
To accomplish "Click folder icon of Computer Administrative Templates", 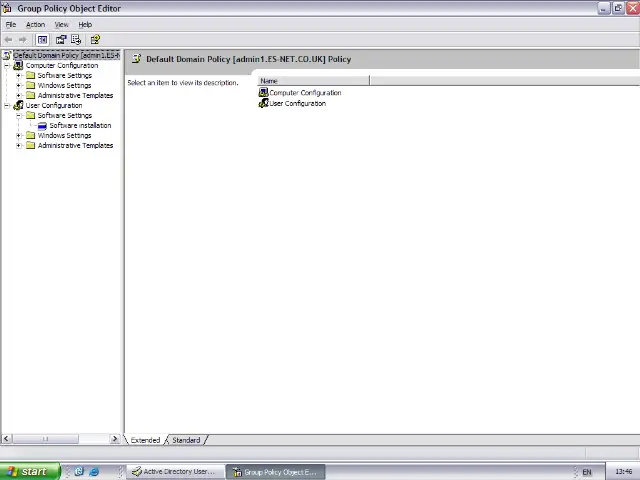I will [31, 95].
